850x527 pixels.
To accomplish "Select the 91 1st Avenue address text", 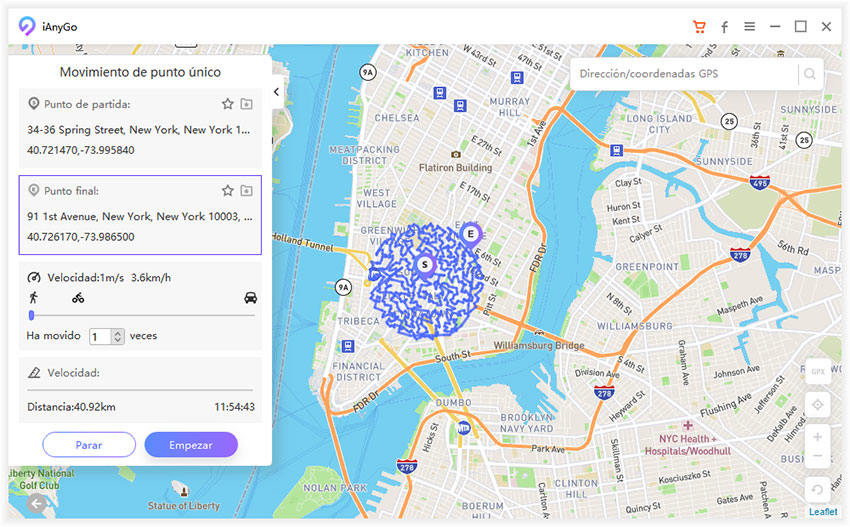I will (x=140, y=216).
